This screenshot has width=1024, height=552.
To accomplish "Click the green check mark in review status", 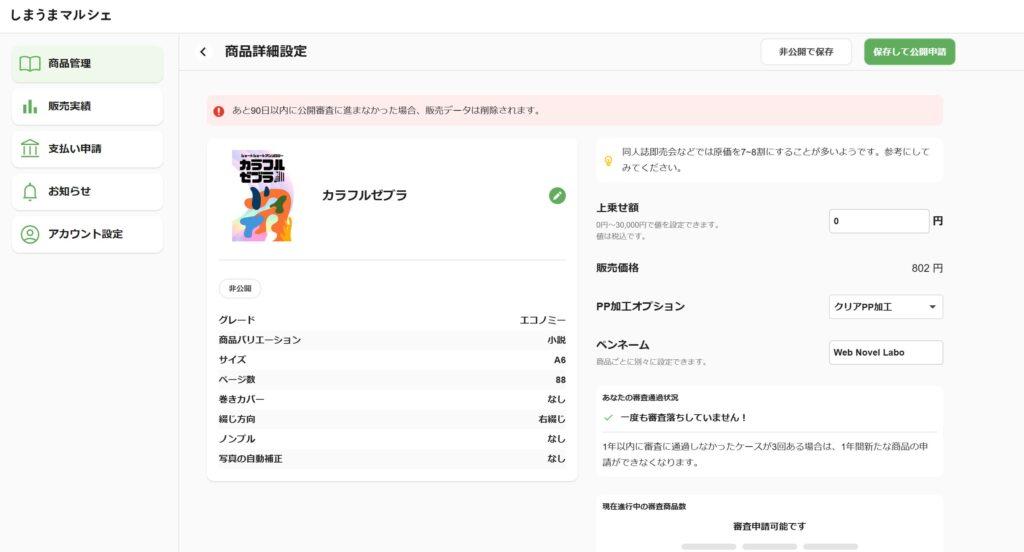I will tap(608, 417).
